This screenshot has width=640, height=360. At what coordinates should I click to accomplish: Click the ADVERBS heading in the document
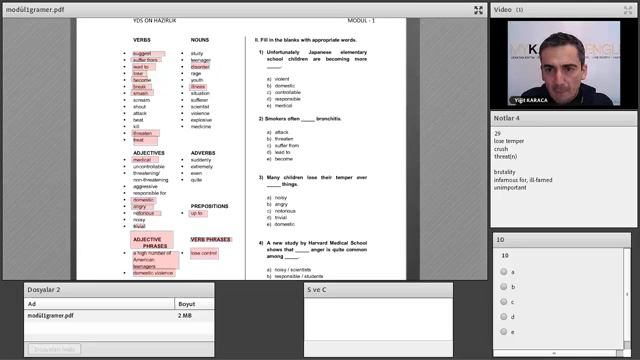coord(203,153)
